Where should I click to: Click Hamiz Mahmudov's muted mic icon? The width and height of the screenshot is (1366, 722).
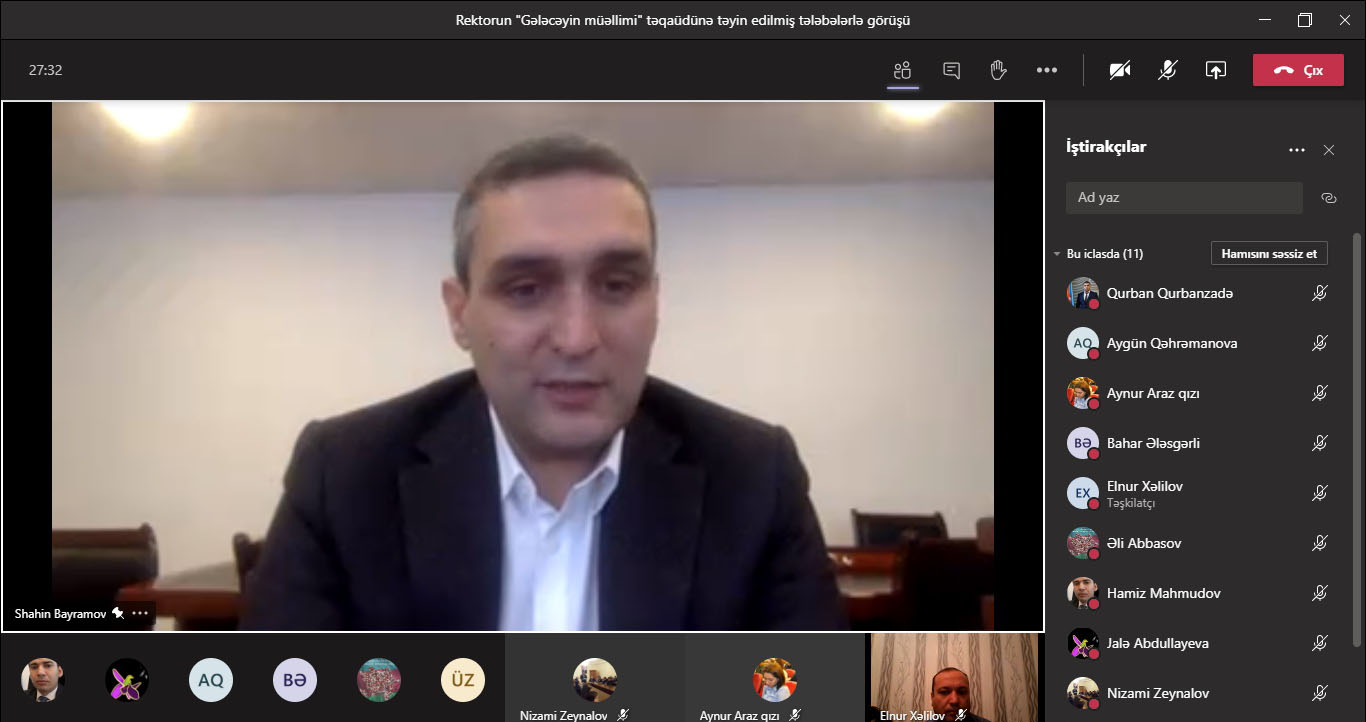[1320, 593]
